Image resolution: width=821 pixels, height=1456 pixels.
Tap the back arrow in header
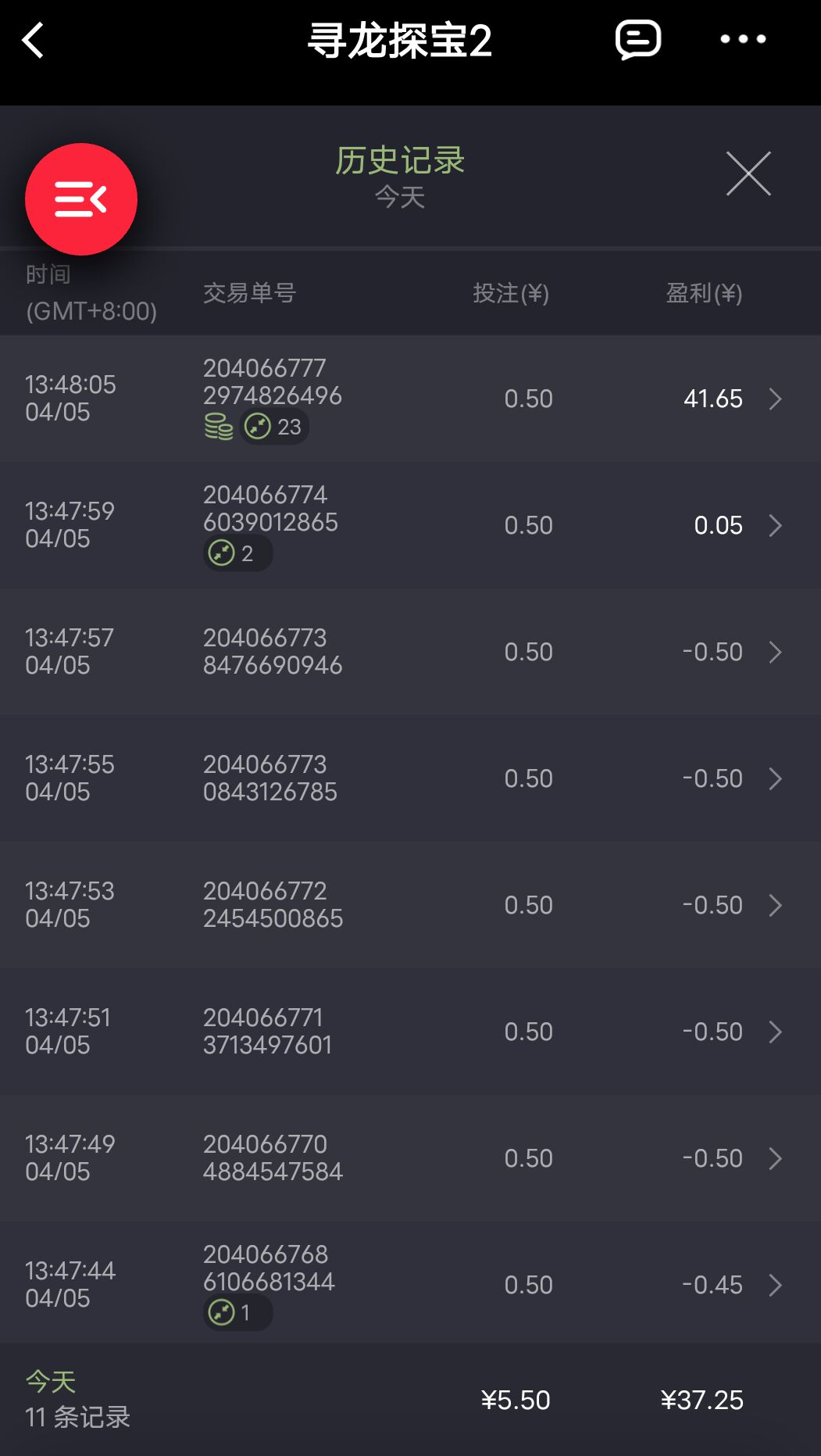tap(34, 41)
